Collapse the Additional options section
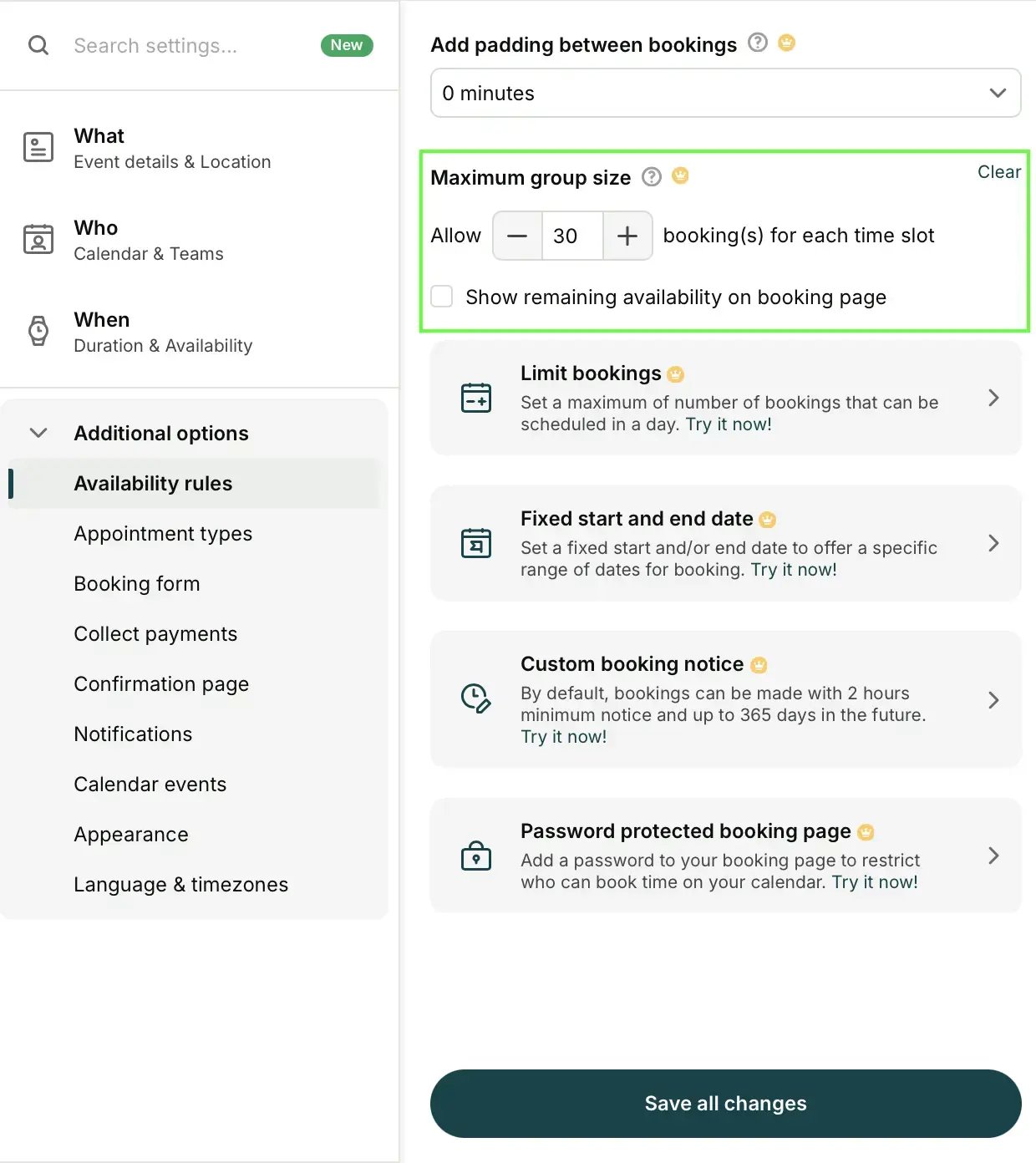Viewport: 1036px width, 1163px height. [x=38, y=433]
